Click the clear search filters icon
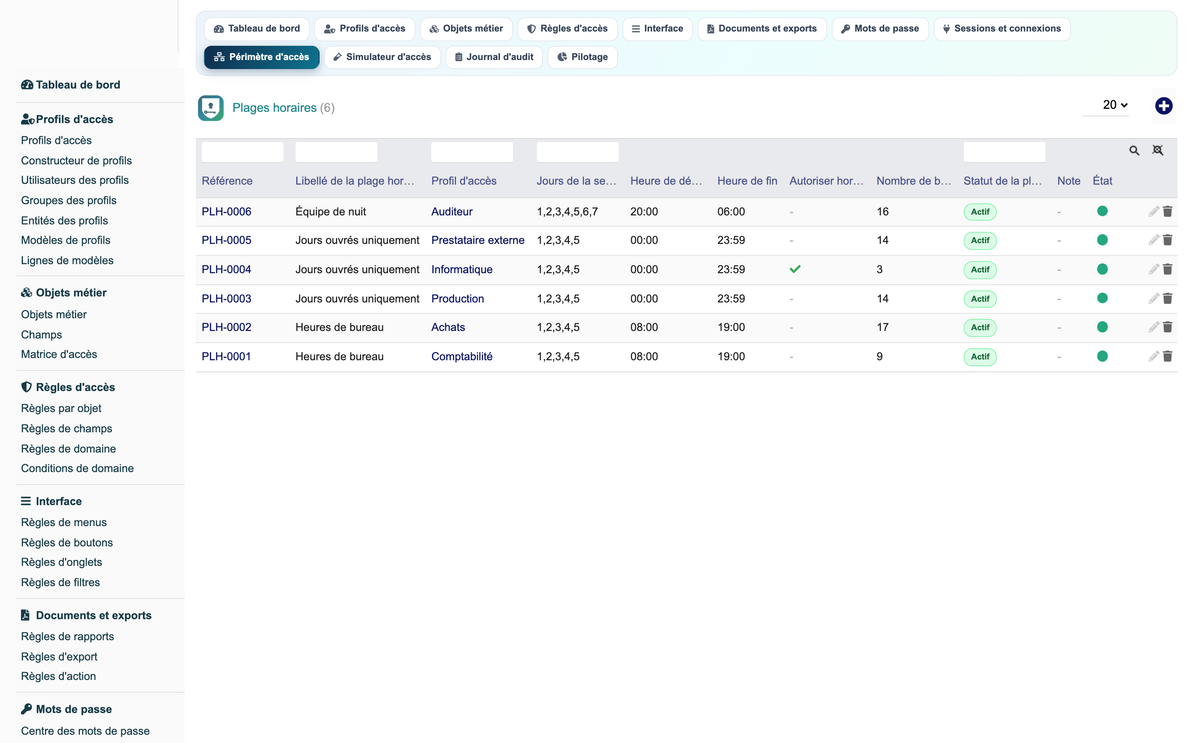This screenshot has width=1200, height=743. (x=1158, y=151)
